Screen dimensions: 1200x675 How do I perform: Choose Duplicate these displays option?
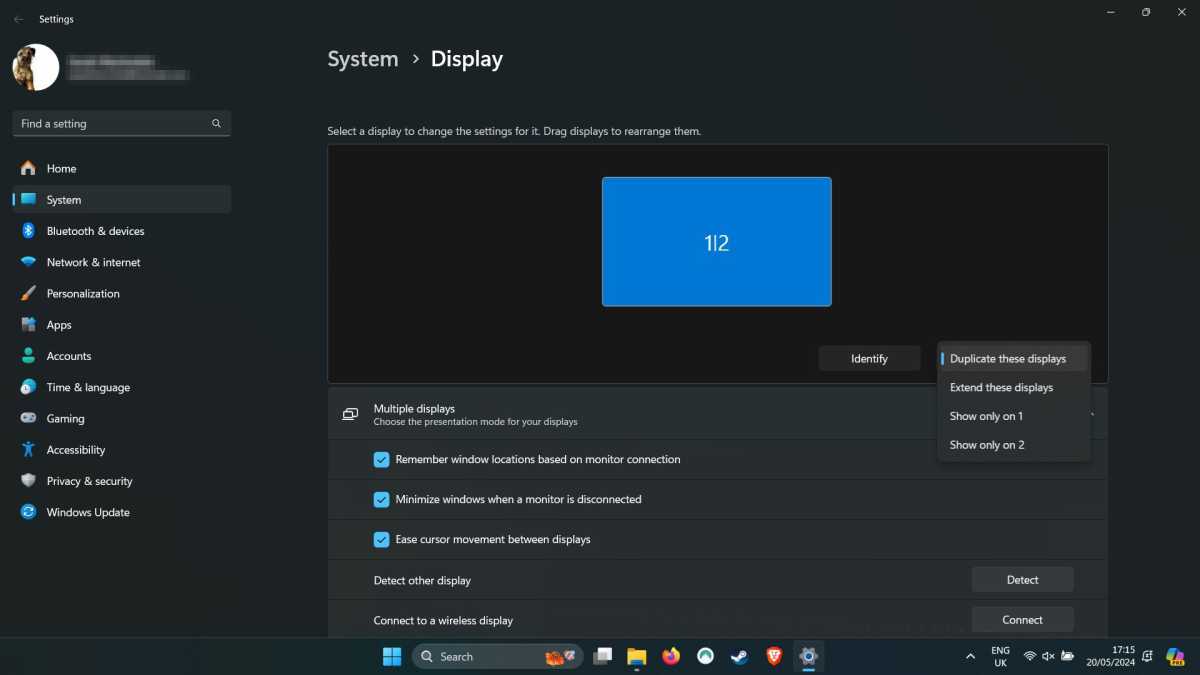[1008, 359]
